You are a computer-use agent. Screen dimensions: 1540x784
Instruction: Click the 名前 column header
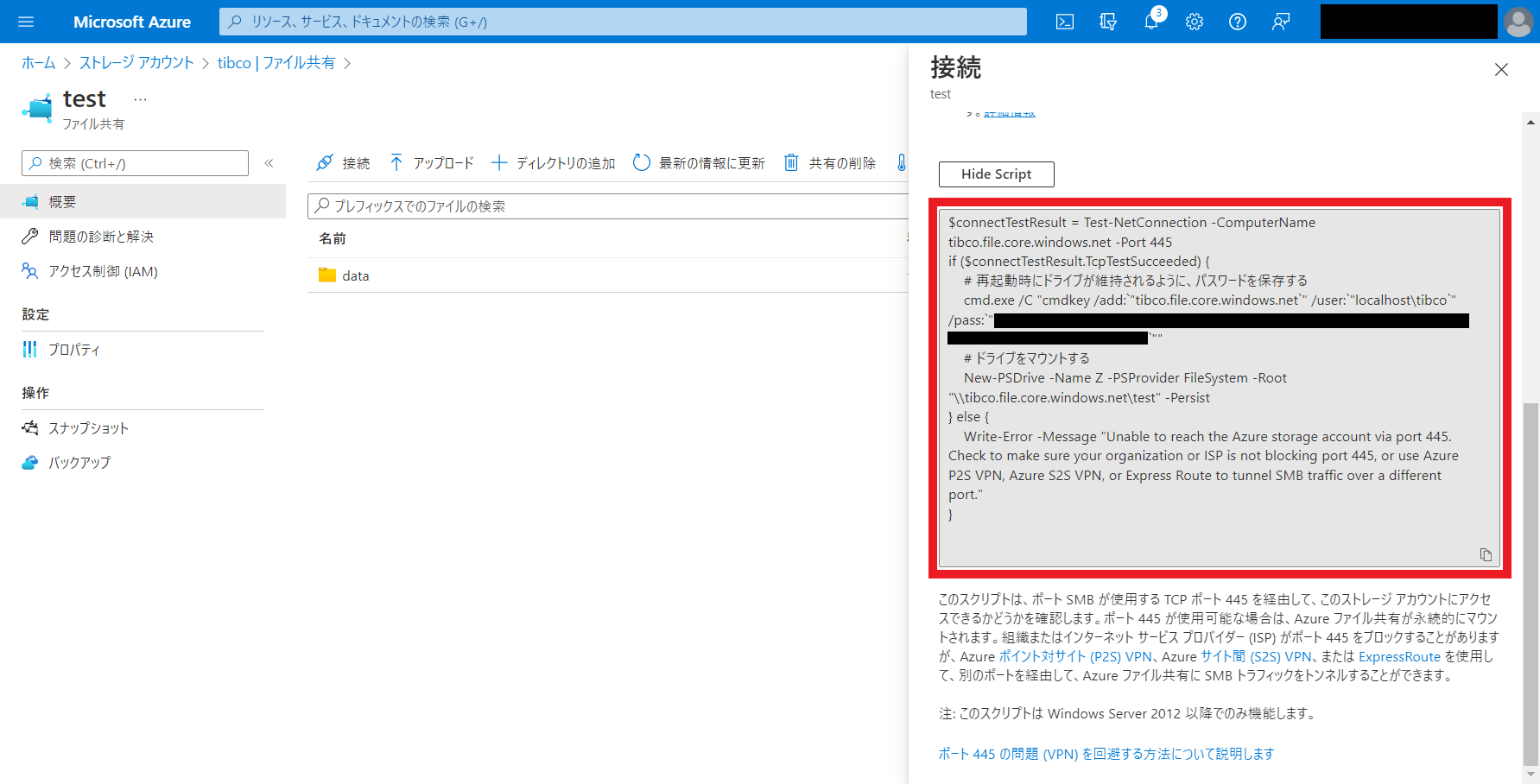coord(333,238)
